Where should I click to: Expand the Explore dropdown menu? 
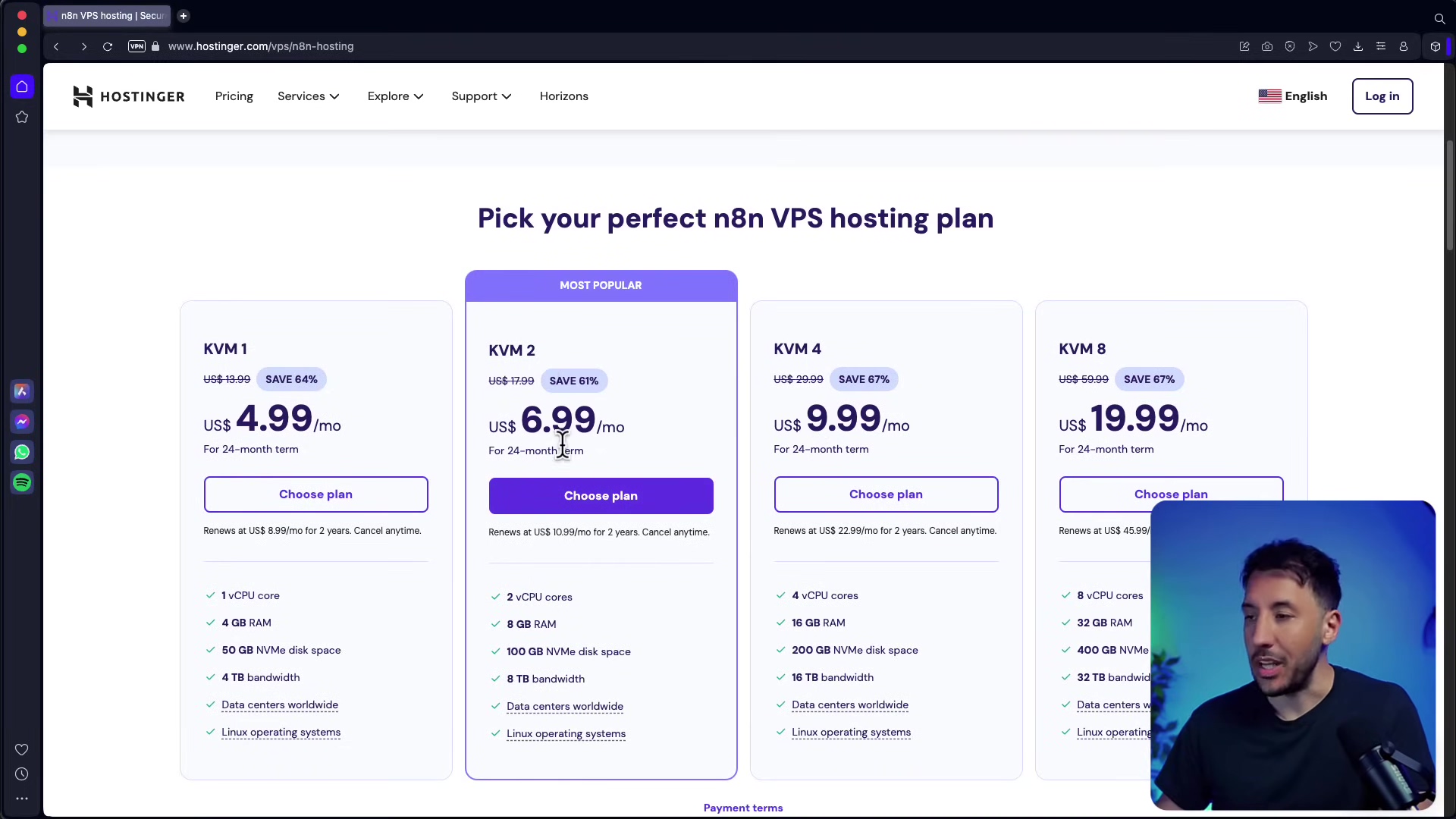(x=396, y=96)
